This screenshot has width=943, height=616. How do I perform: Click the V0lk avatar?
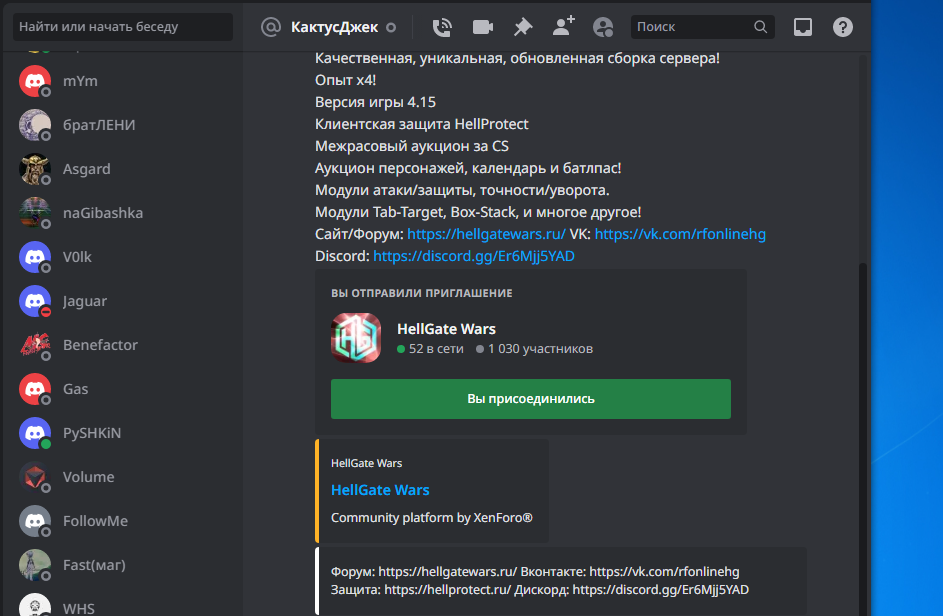click(x=35, y=257)
